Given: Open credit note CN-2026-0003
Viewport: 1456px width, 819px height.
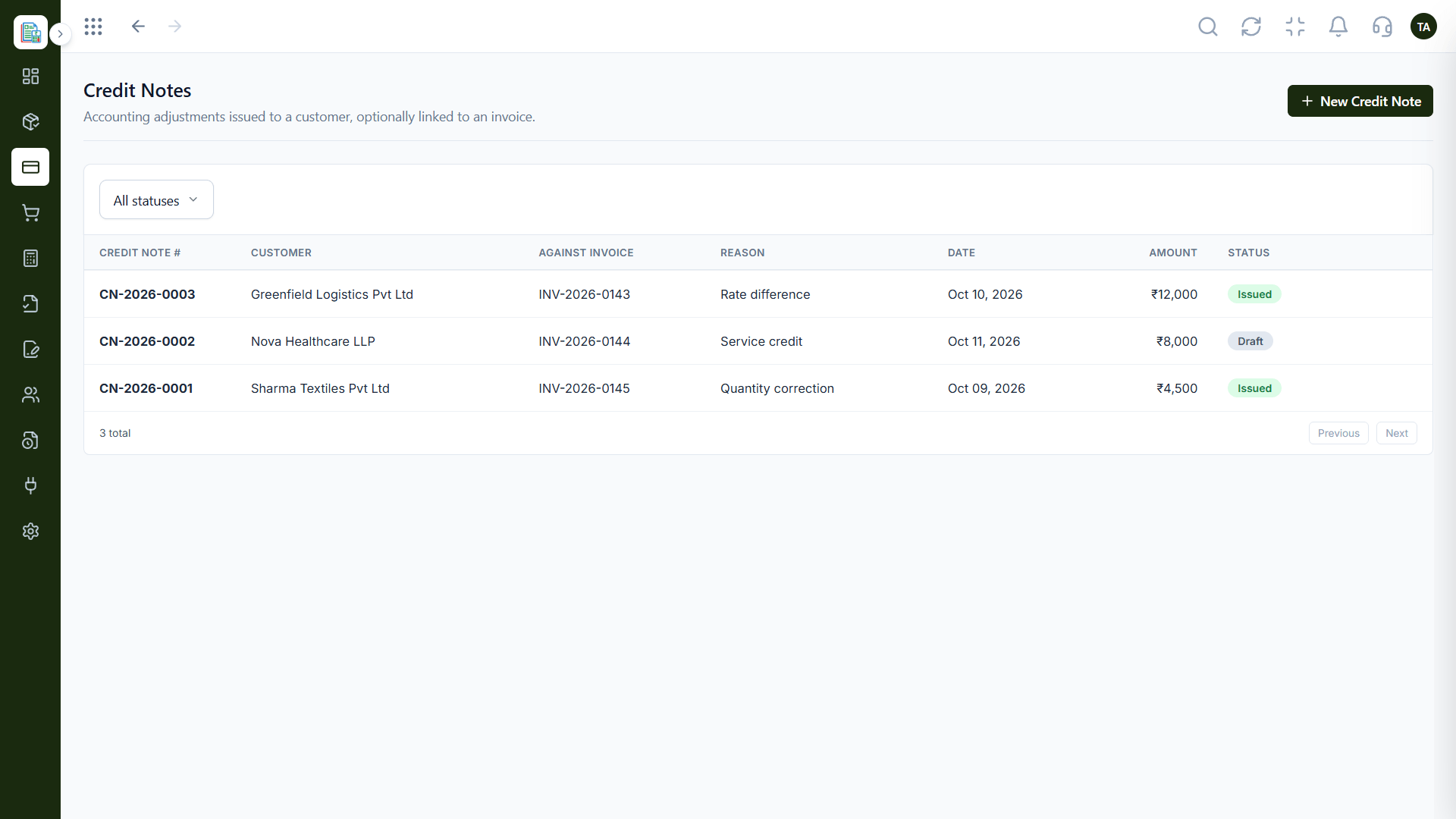Looking at the screenshot, I should 147,294.
